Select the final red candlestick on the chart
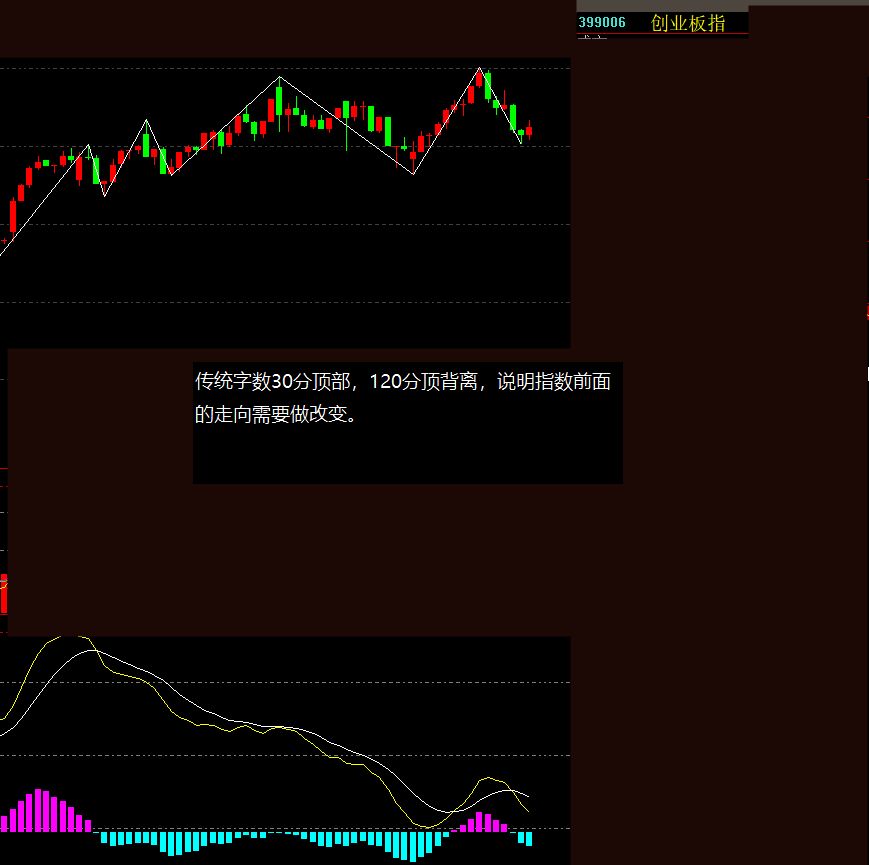This screenshot has width=869, height=865. [529, 130]
